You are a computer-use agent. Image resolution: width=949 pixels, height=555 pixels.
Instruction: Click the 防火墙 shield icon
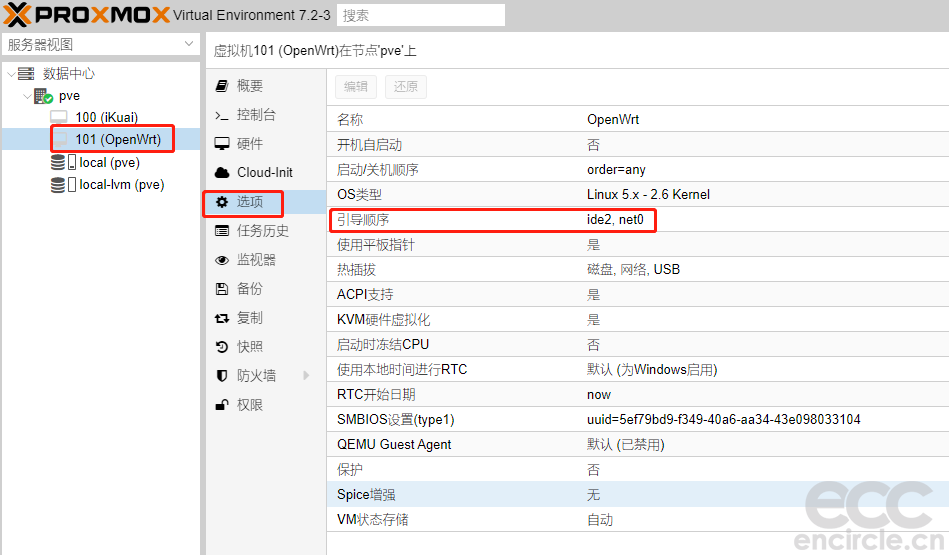click(x=222, y=376)
